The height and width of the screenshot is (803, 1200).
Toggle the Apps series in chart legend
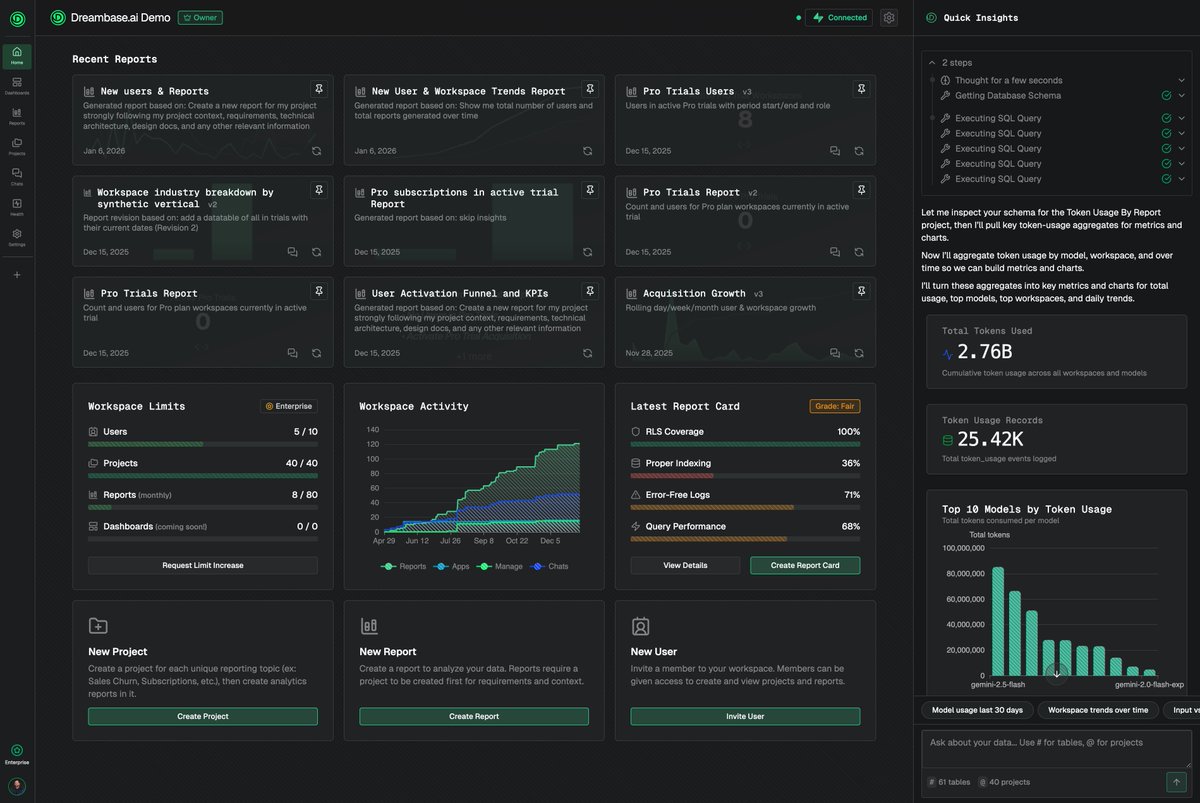[x=453, y=566]
